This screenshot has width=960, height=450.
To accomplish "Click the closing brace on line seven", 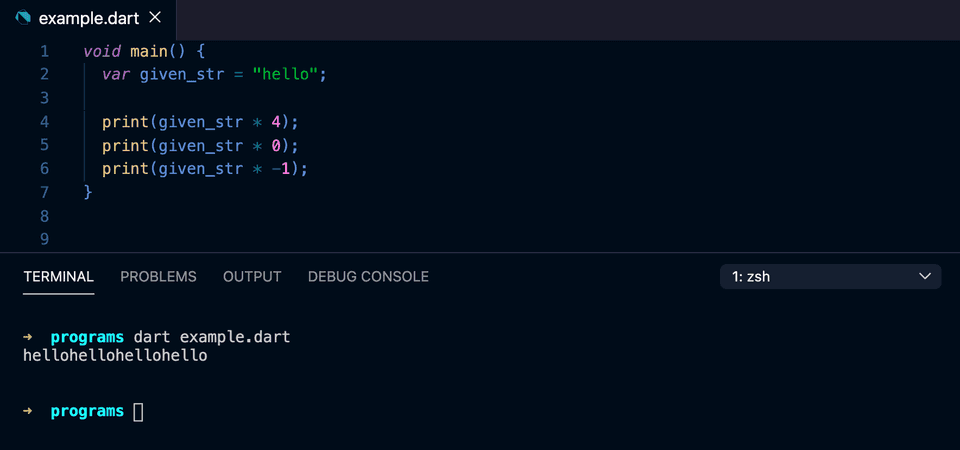I will (88, 192).
